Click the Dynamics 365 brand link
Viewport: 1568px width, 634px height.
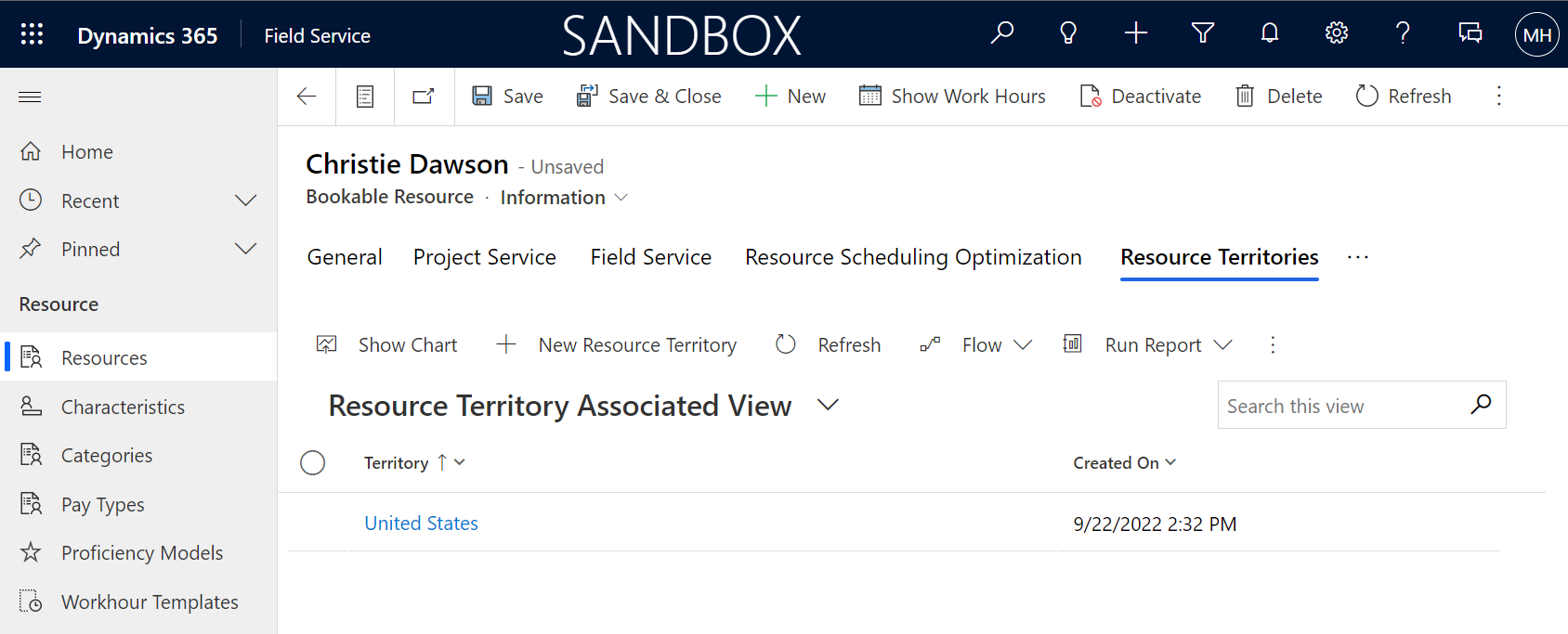coord(148,35)
